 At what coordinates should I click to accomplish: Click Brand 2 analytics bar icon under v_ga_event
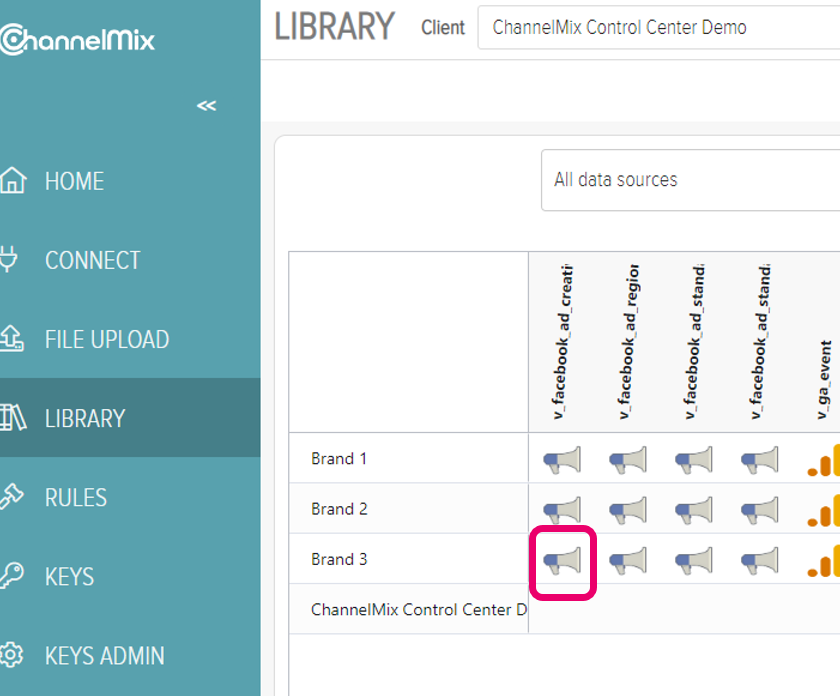824,510
